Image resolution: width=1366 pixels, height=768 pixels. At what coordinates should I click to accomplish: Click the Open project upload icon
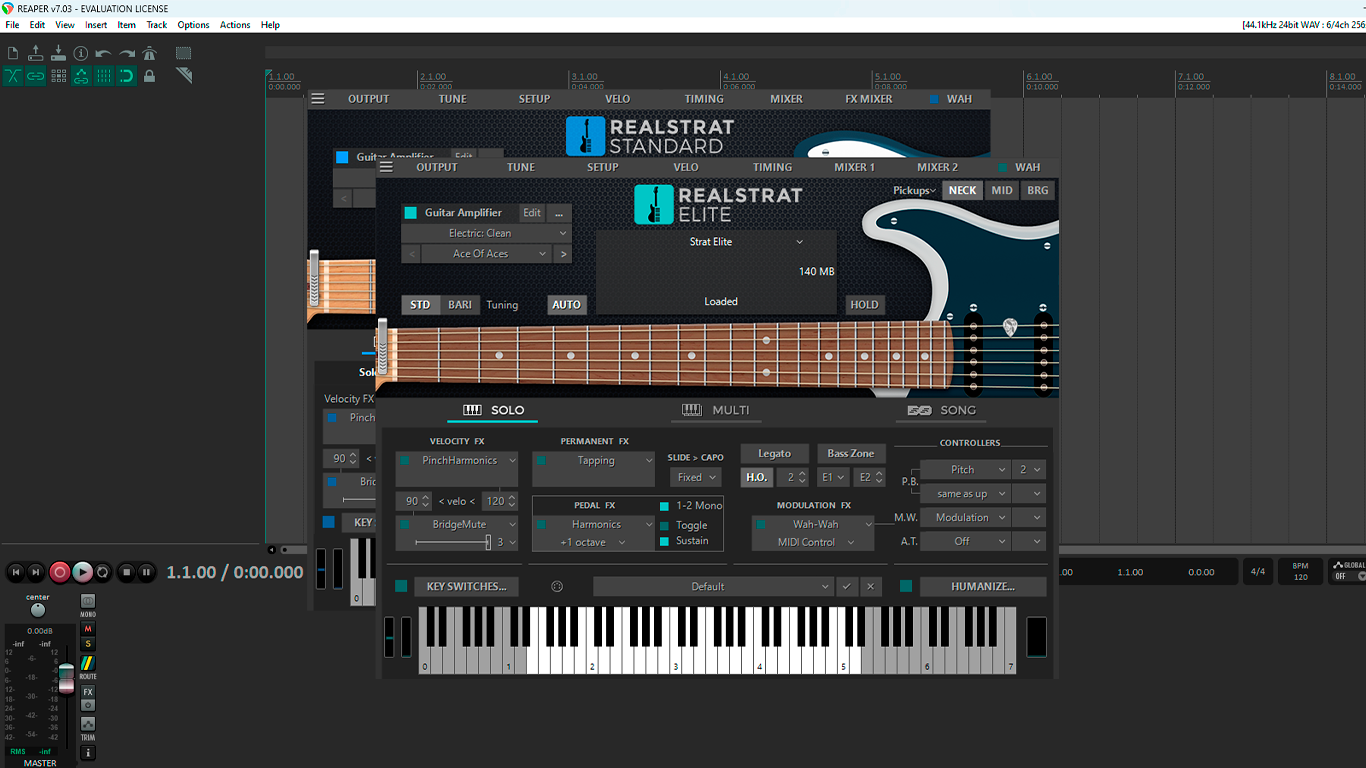pyautogui.click(x=36, y=53)
